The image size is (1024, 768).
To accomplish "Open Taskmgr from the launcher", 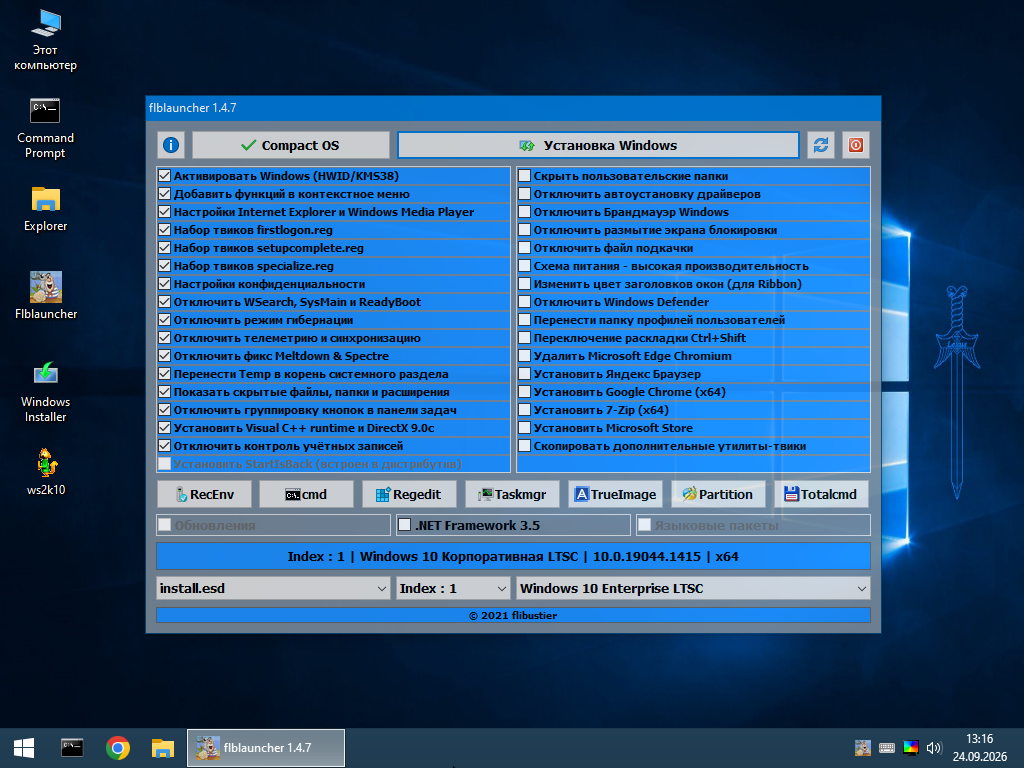I will [x=512, y=494].
